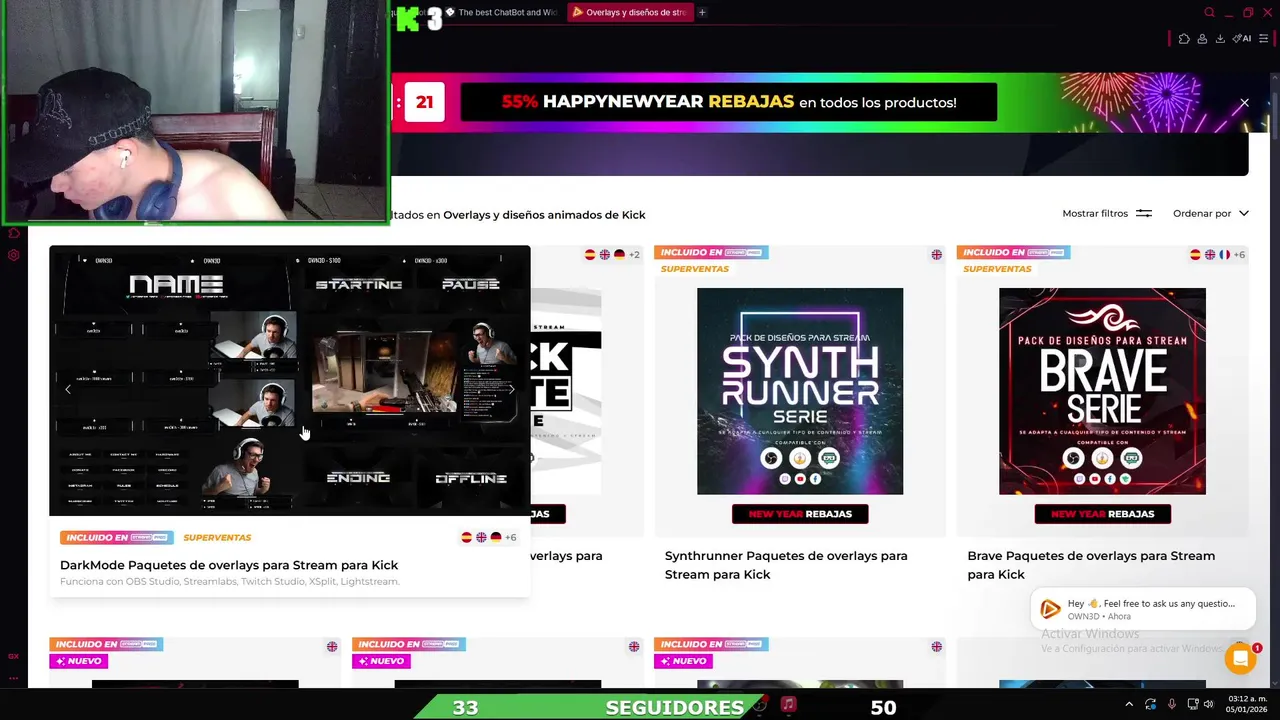Viewport: 1280px width, 720px height.
Task: Click the music note icon on the taskbar
Action: [788, 705]
